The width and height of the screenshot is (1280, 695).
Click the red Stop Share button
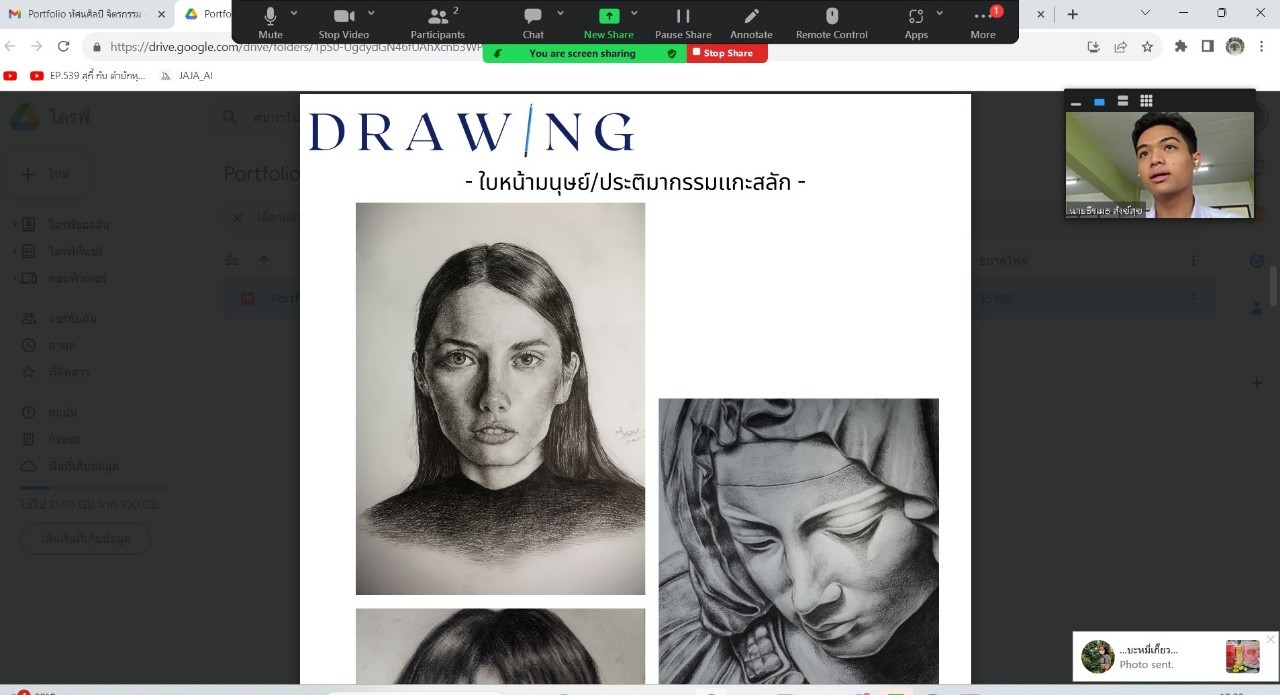tap(727, 53)
